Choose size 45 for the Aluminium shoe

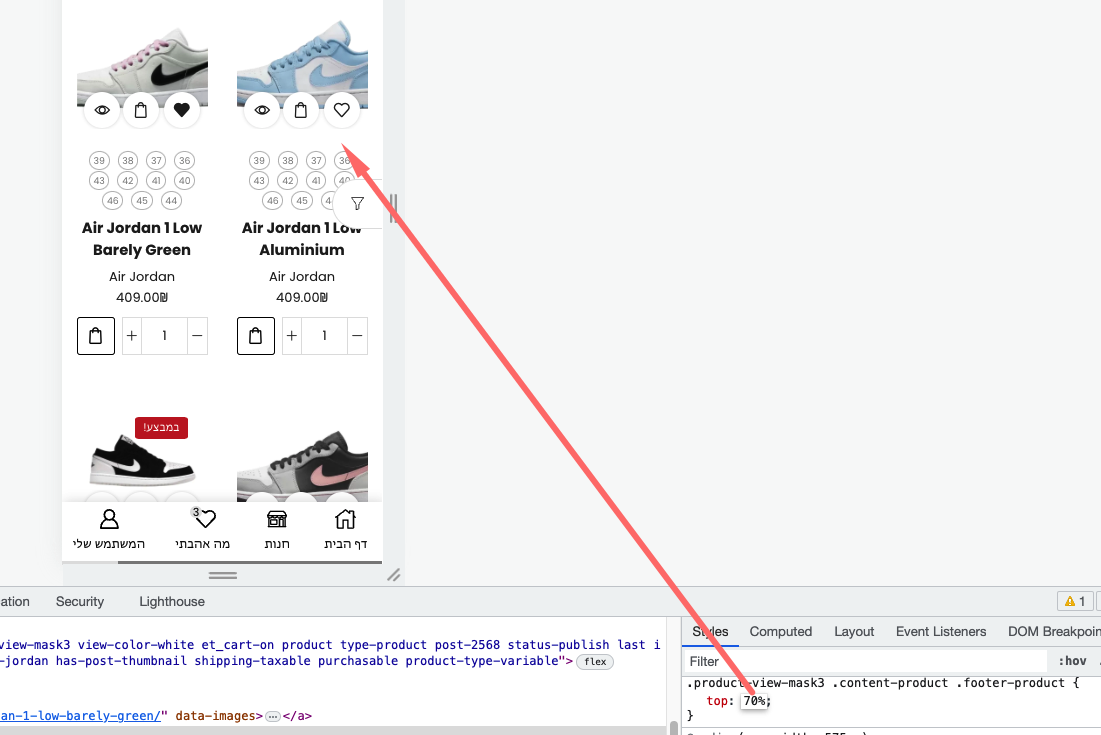coord(302,201)
